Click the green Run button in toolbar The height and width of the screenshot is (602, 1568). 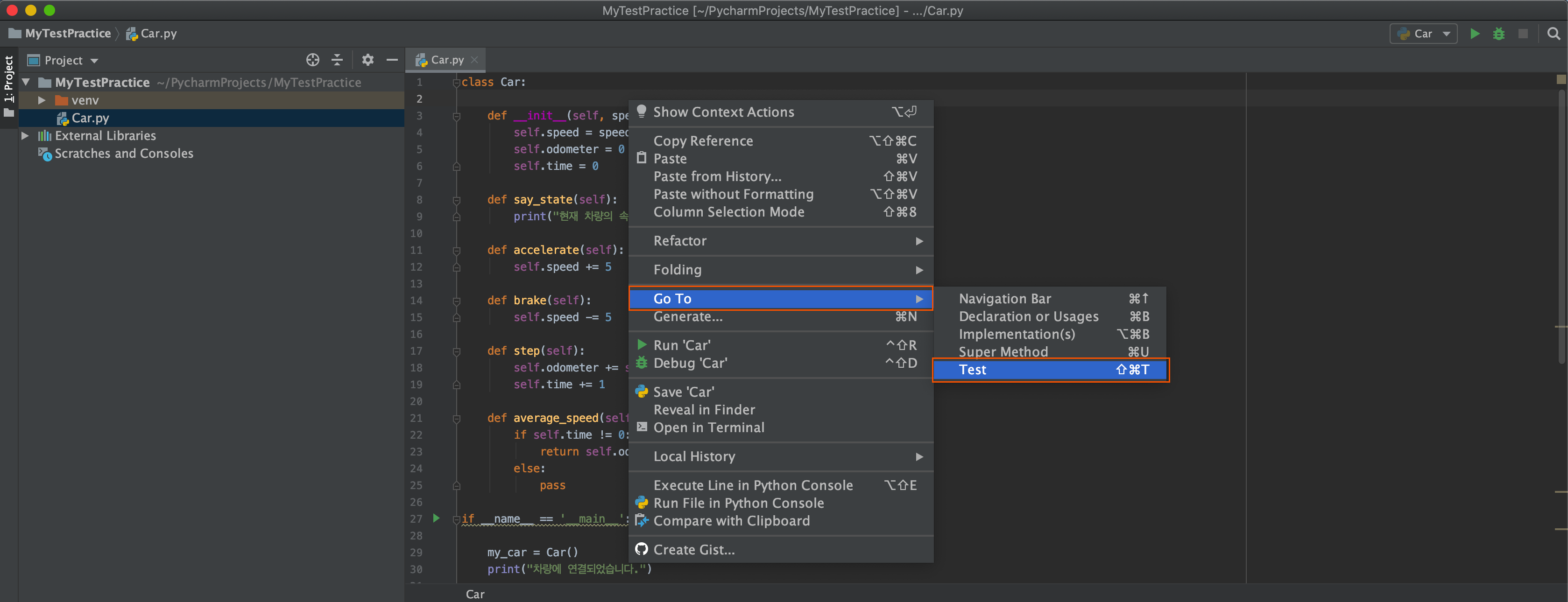tap(1474, 34)
